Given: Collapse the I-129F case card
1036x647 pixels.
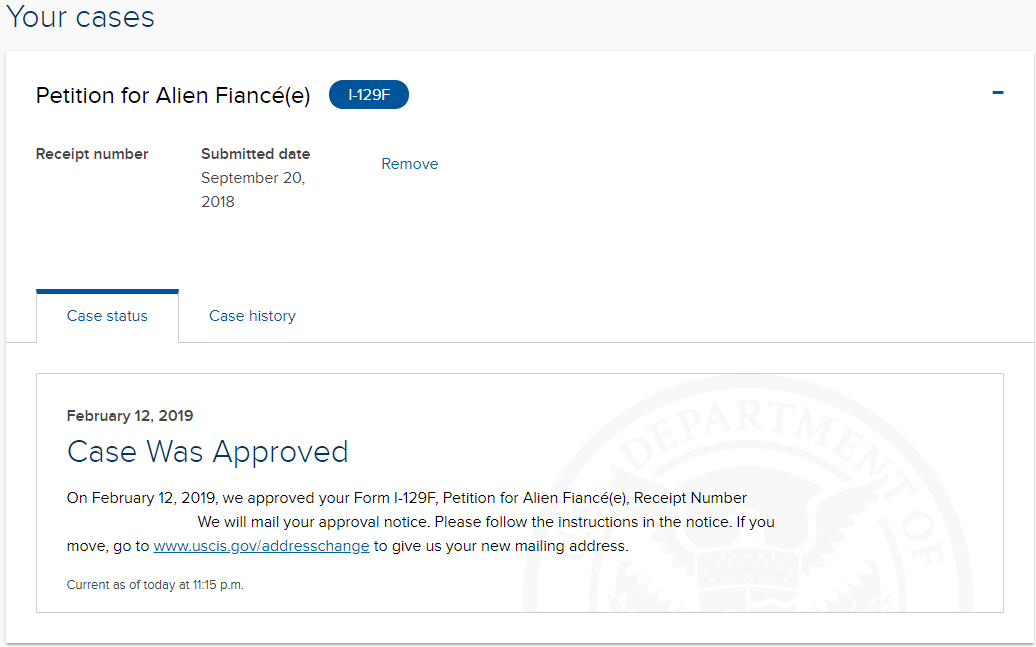Looking at the screenshot, I should (998, 93).
